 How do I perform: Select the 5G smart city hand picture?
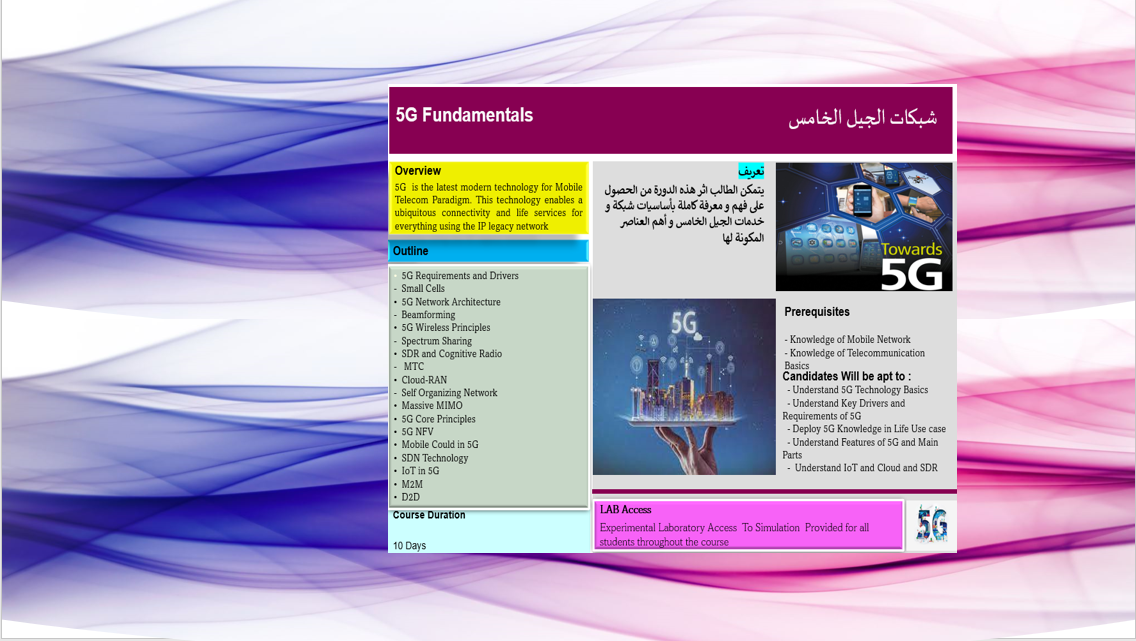point(684,386)
